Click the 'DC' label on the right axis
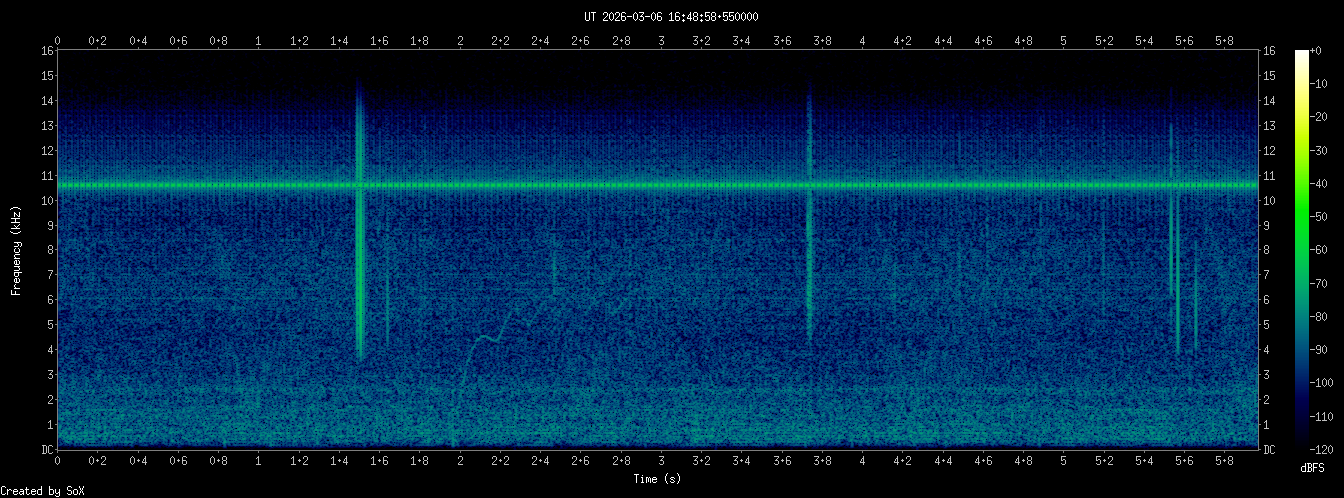 (x=1269, y=450)
